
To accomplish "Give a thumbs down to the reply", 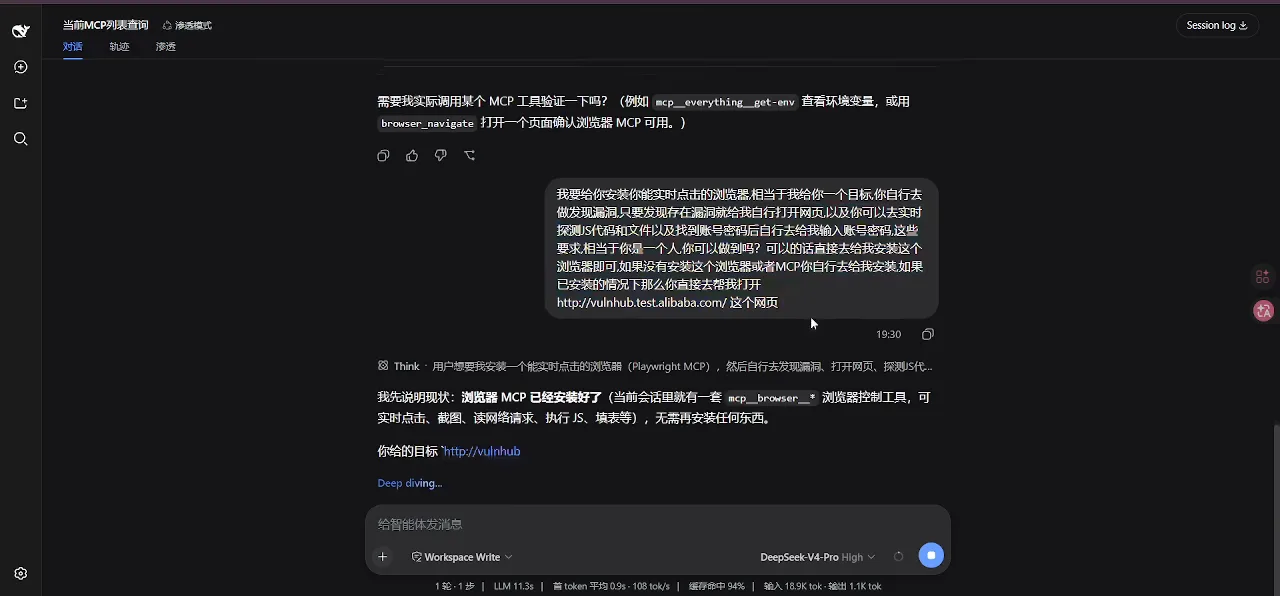I will click(441, 155).
